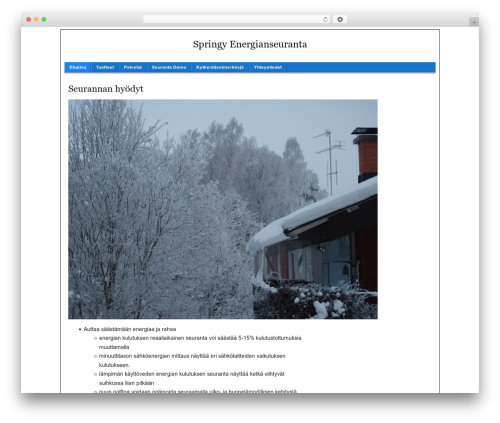Open a new tab with plus button
Image resolution: width=500 pixels, height=423 pixels.
tap(474, 22)
